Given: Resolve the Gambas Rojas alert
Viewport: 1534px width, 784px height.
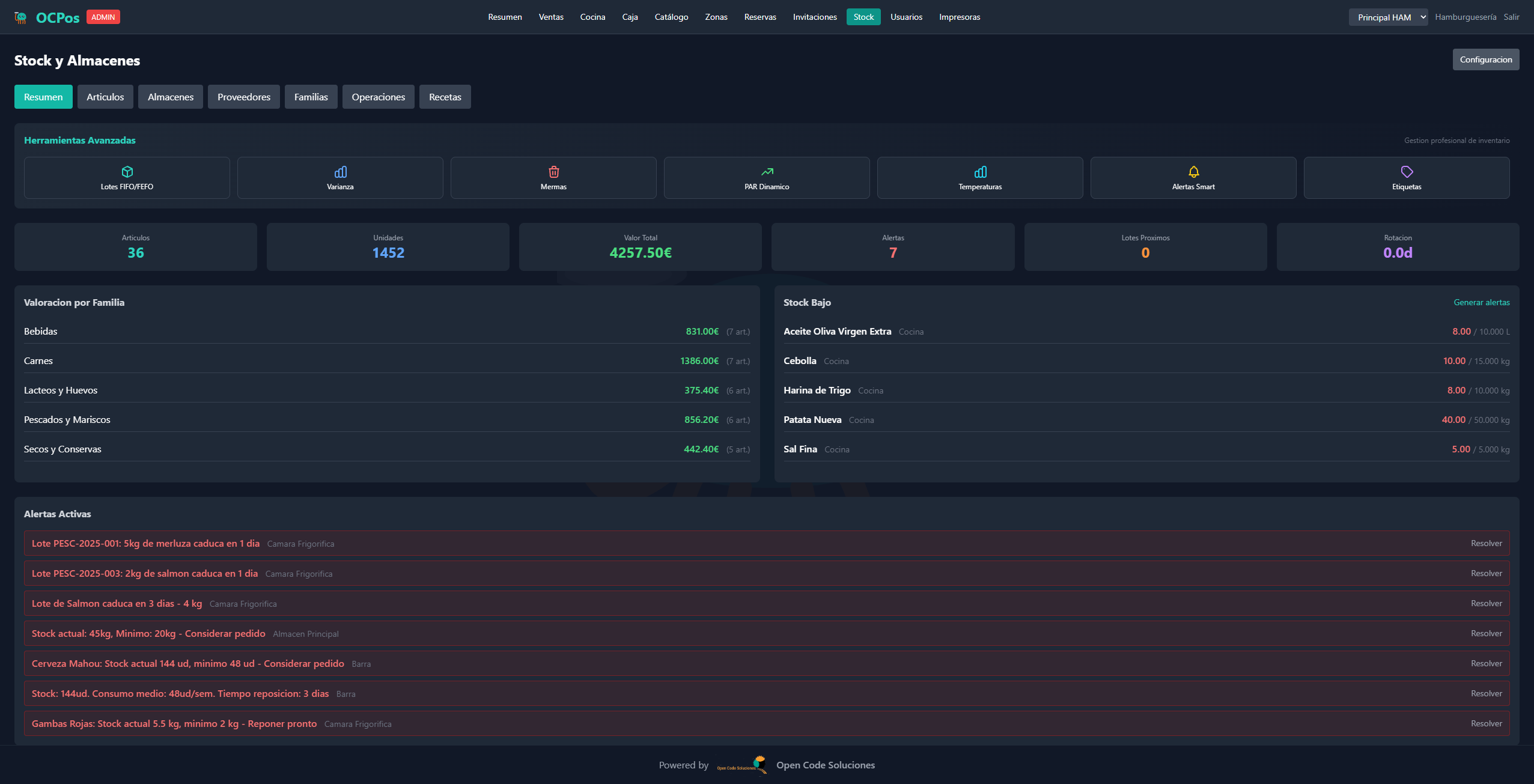Looking at the screenshot, I should 1487,723.
